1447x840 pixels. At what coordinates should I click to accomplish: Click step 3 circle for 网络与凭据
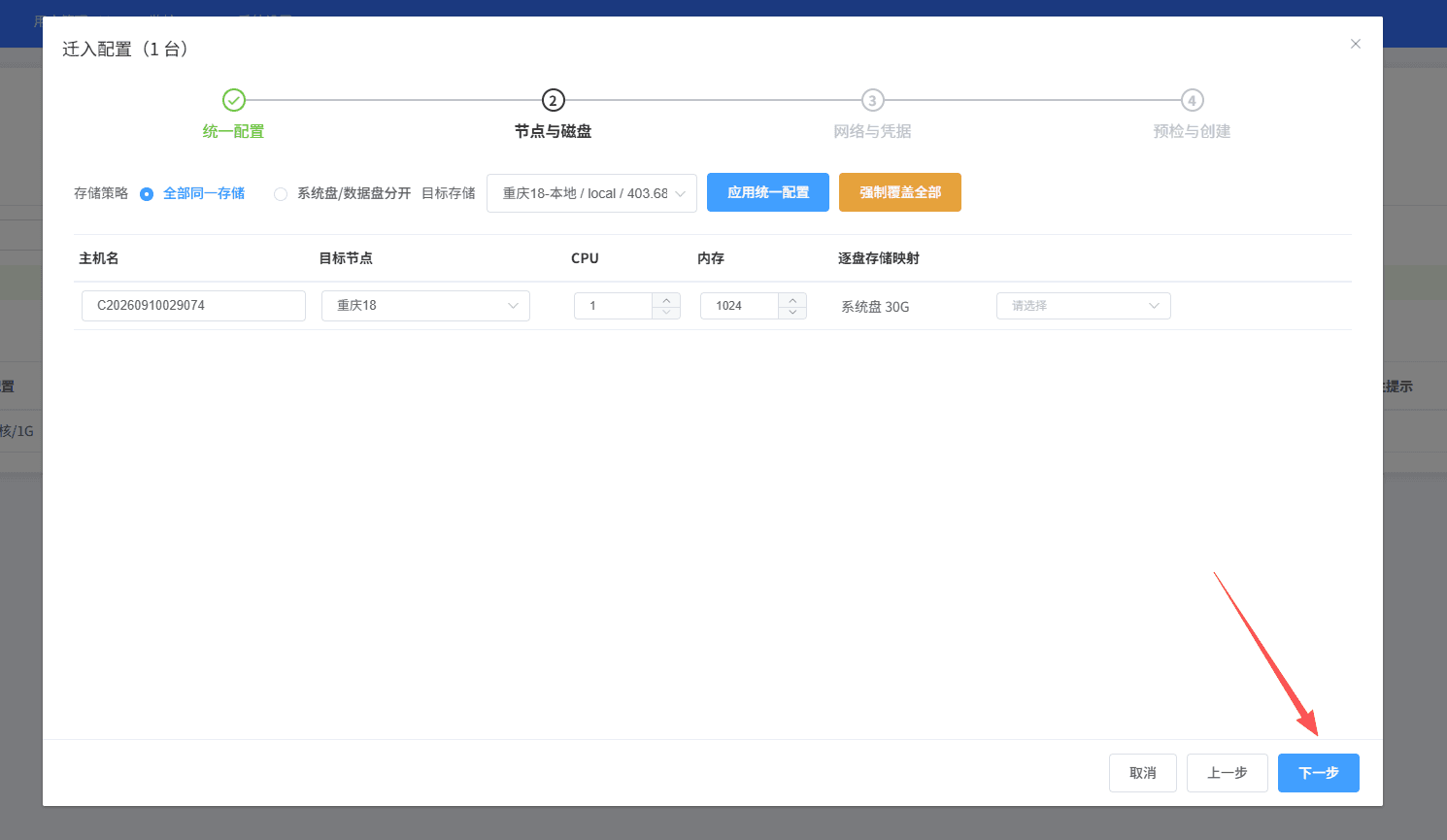click(873, 100)
